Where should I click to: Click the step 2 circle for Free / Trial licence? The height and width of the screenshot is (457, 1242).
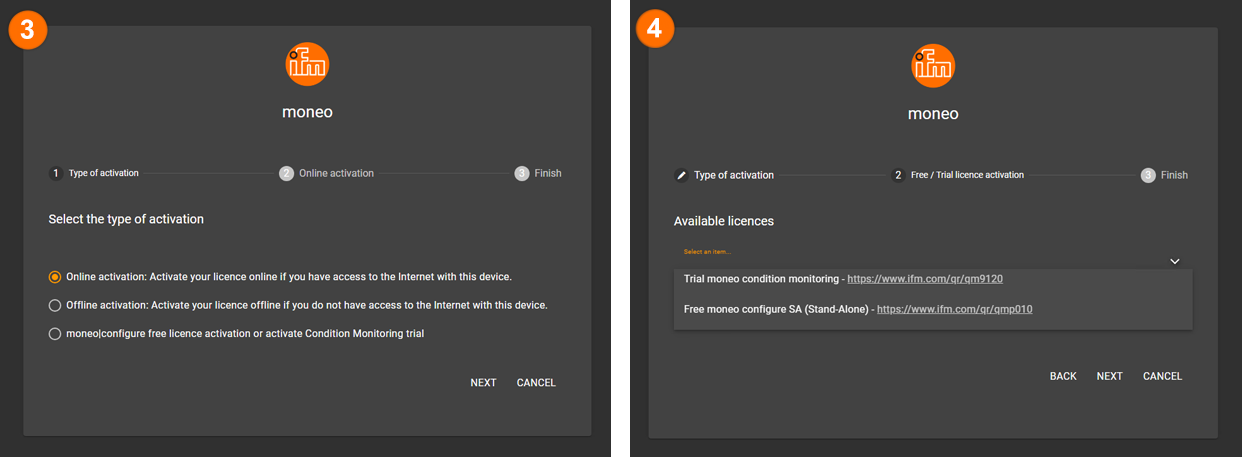[898, 175]
